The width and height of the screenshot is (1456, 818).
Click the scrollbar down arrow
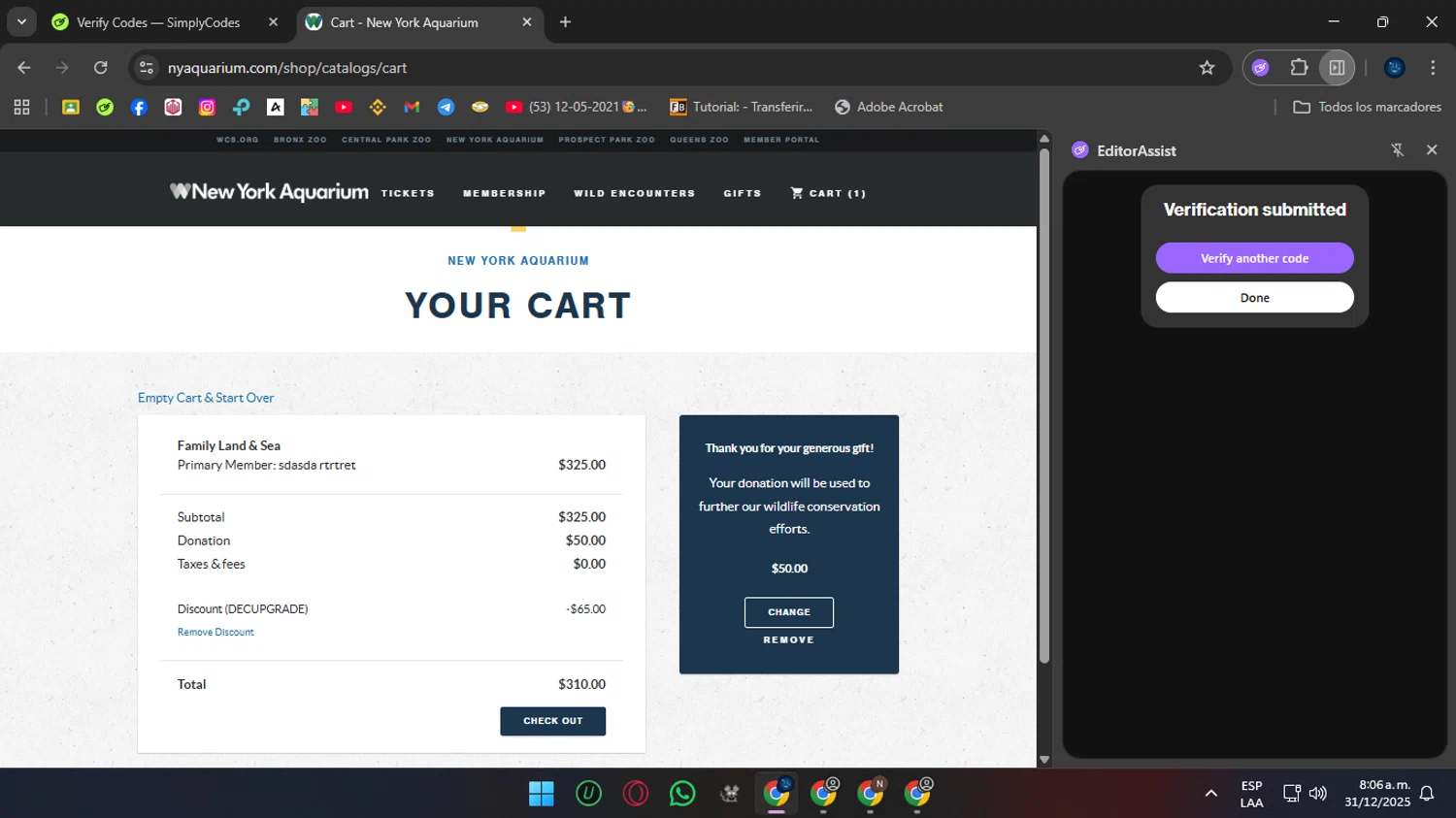coord(1044,760)
